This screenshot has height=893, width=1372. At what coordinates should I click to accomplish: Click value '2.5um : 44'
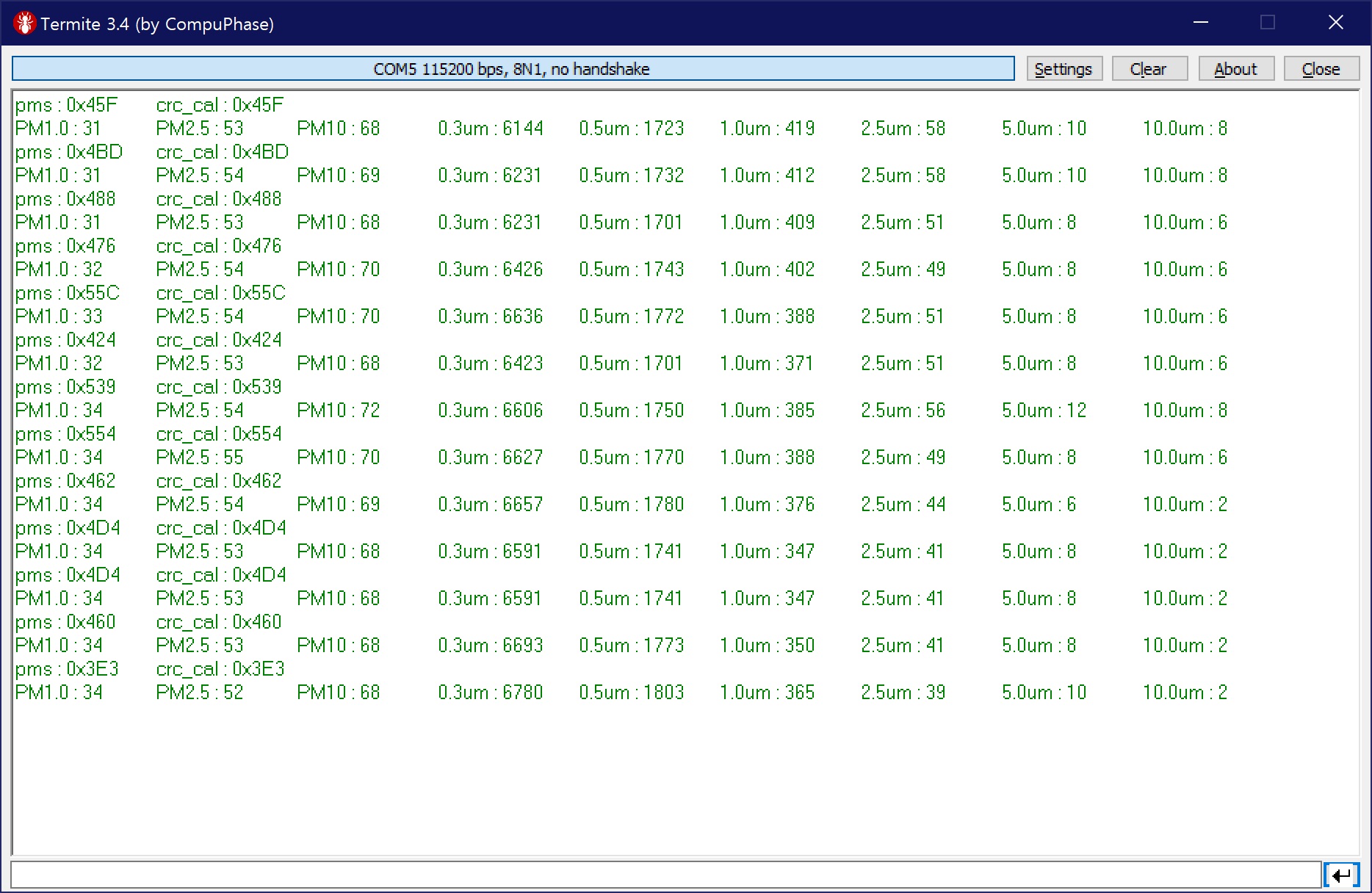click(903, 505)
